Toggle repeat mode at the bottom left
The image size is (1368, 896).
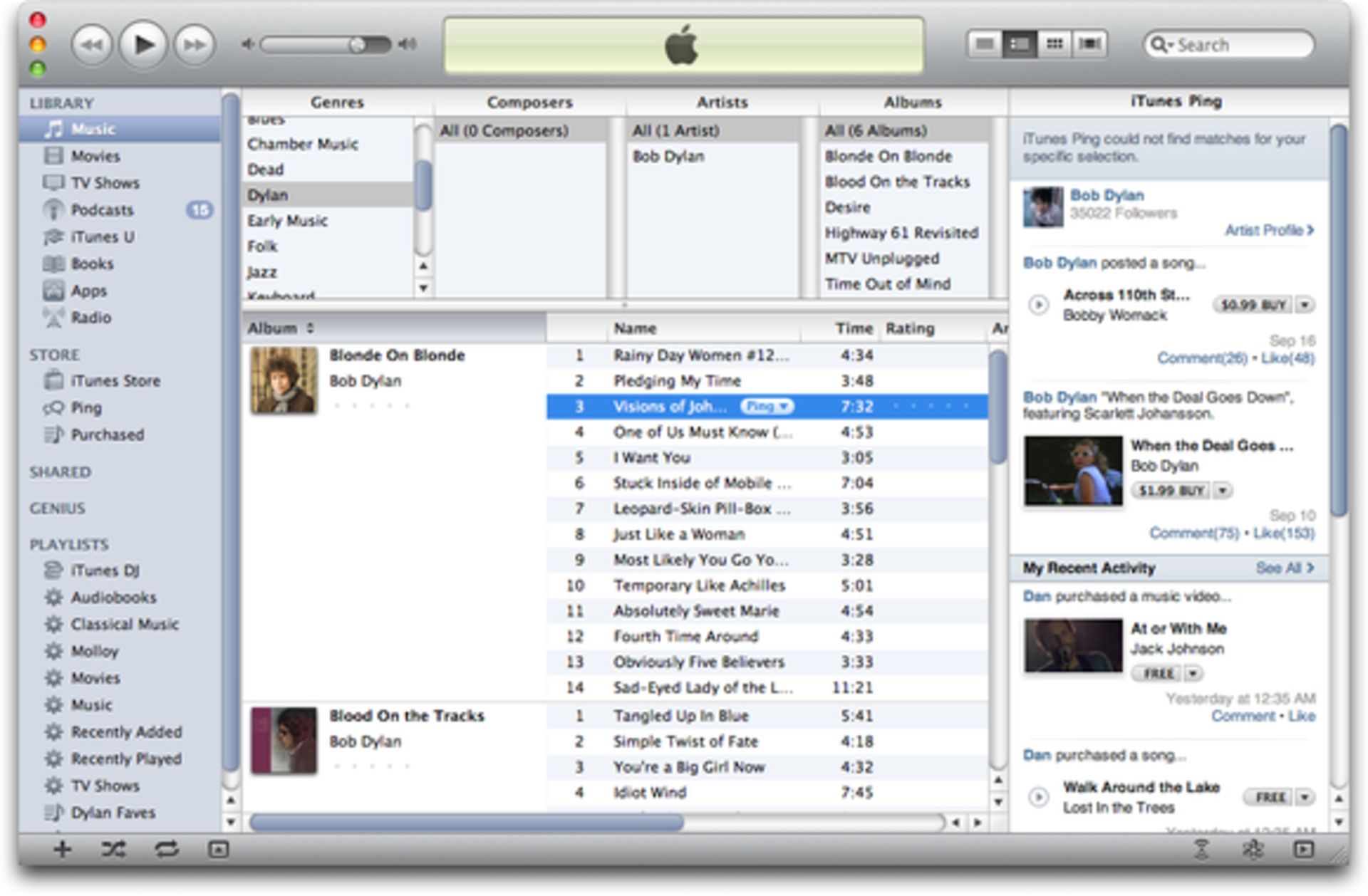pos(167,850)
